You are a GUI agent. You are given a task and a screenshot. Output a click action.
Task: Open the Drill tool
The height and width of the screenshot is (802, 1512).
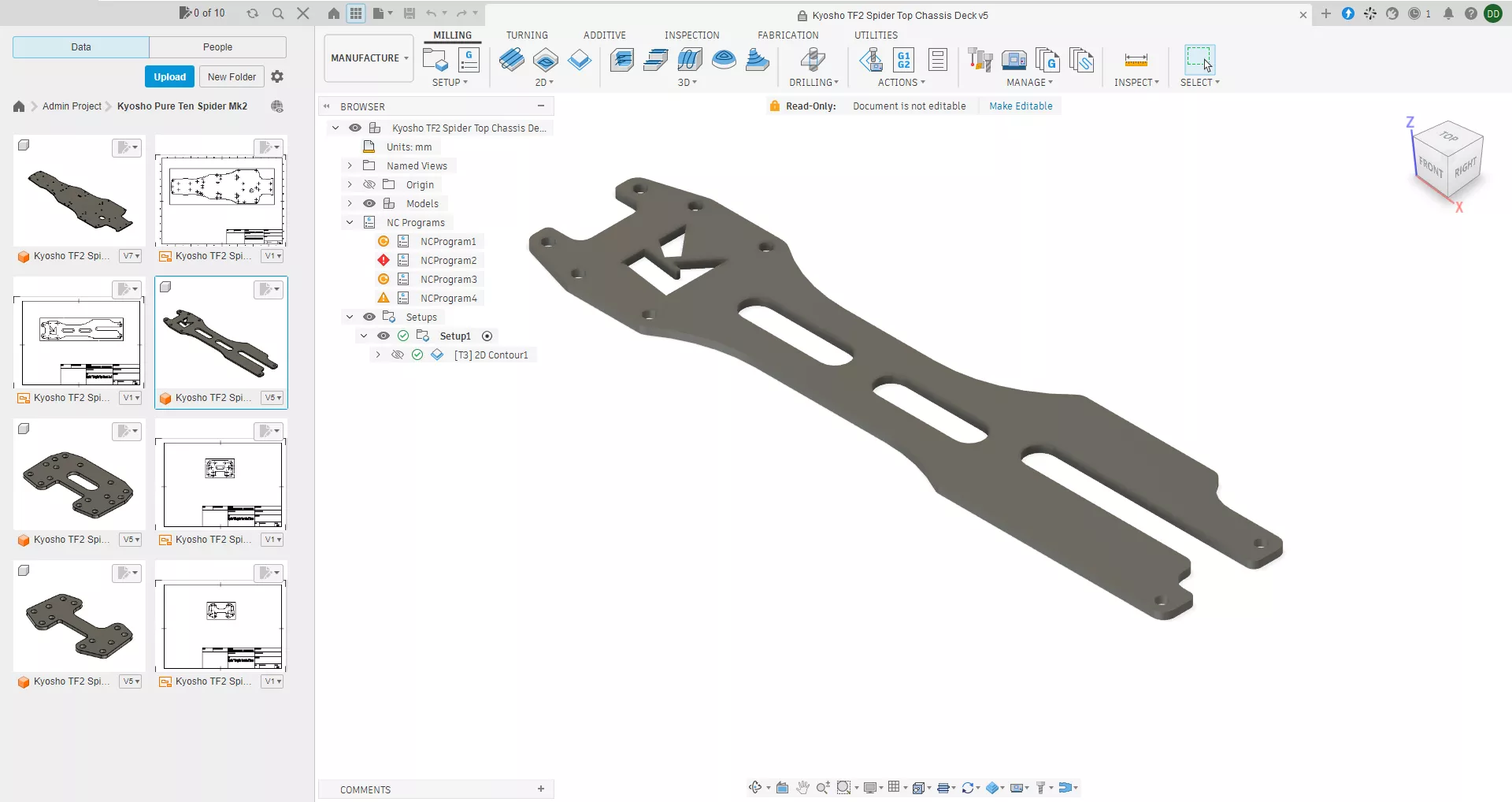(813, 60)
